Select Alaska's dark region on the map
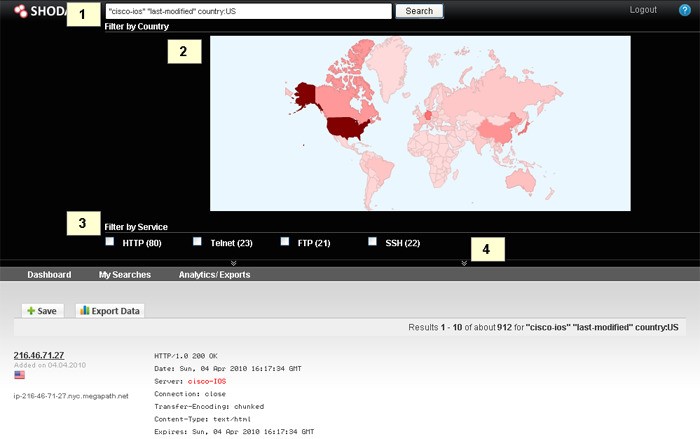This screenshot has width=700, height=439. 305,94
